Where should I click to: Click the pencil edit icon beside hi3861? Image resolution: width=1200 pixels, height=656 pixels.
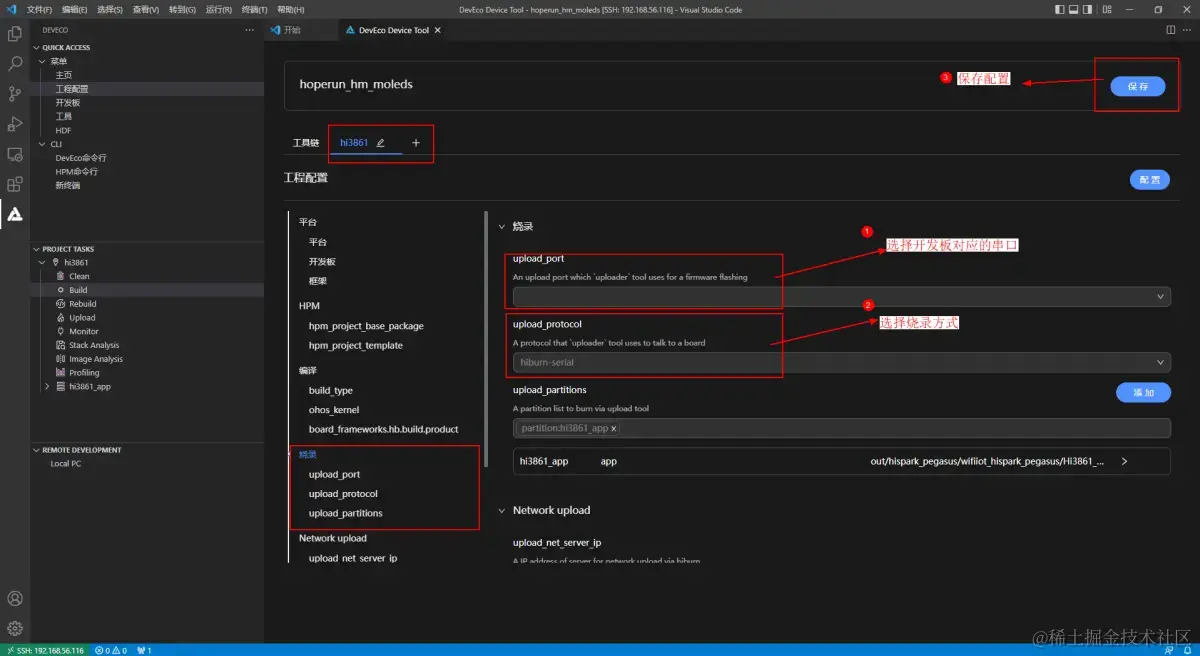pyautogui.click(x=381, y=143)
